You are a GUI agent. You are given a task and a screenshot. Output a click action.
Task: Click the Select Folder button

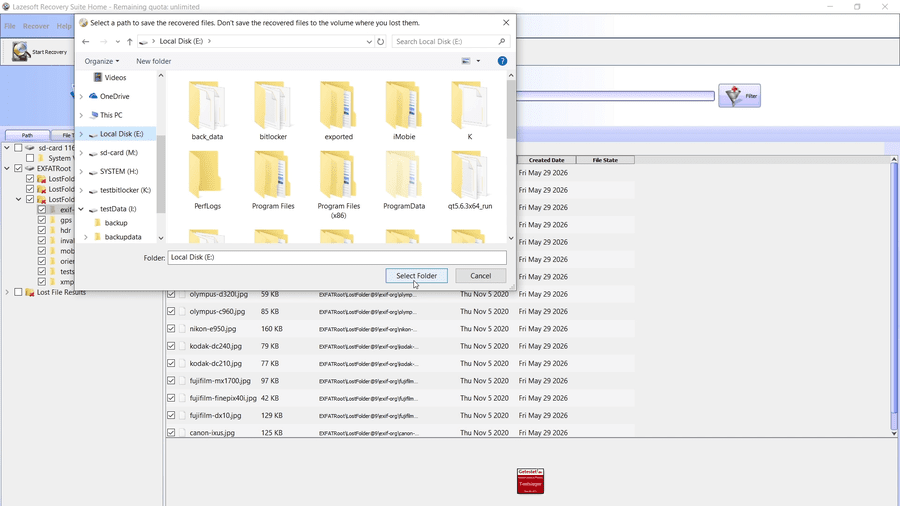(416, 276)
